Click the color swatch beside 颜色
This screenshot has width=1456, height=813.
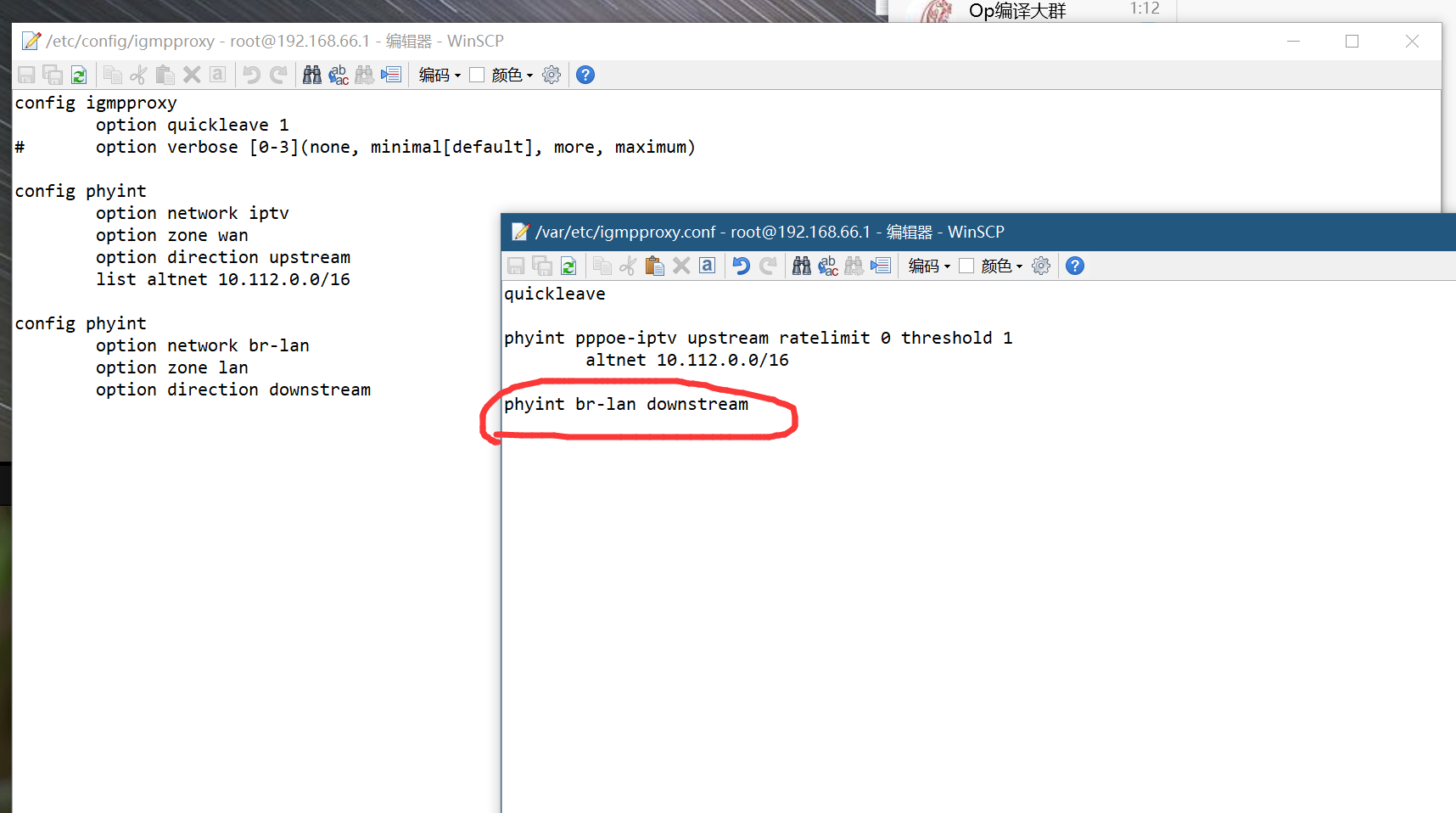click(966, 265)
